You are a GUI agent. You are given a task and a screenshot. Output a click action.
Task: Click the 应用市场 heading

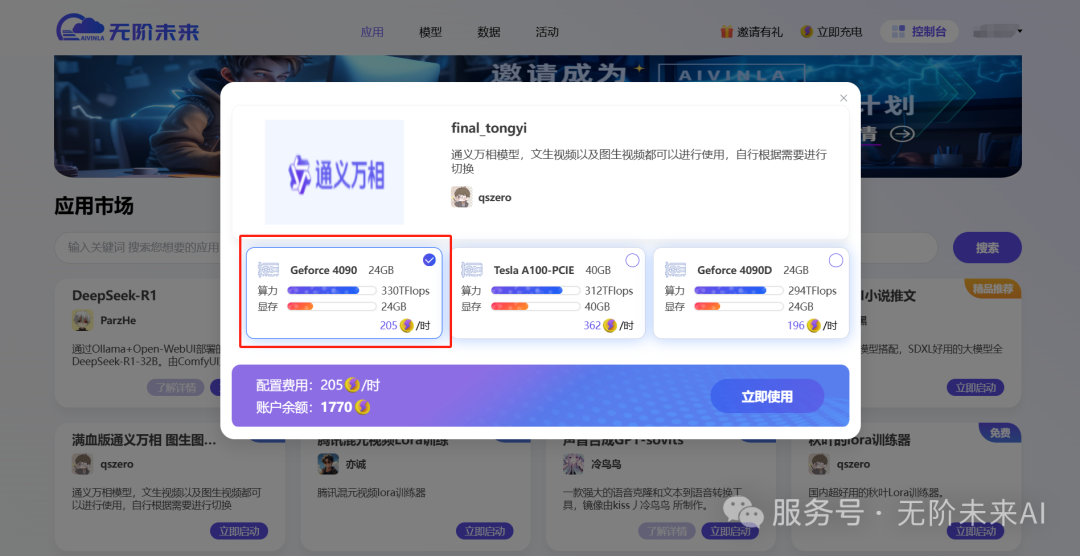(x=94, y=206)
